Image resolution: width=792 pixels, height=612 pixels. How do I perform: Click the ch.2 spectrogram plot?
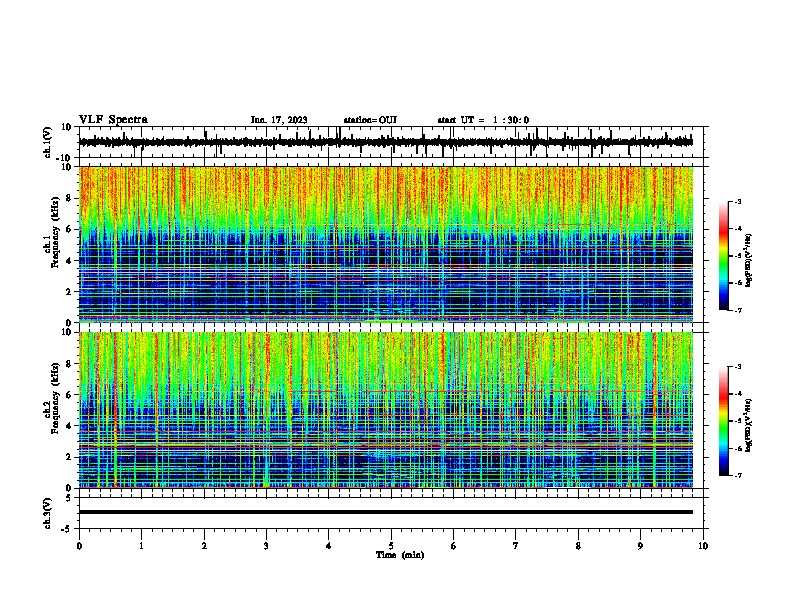click(386, 410)
